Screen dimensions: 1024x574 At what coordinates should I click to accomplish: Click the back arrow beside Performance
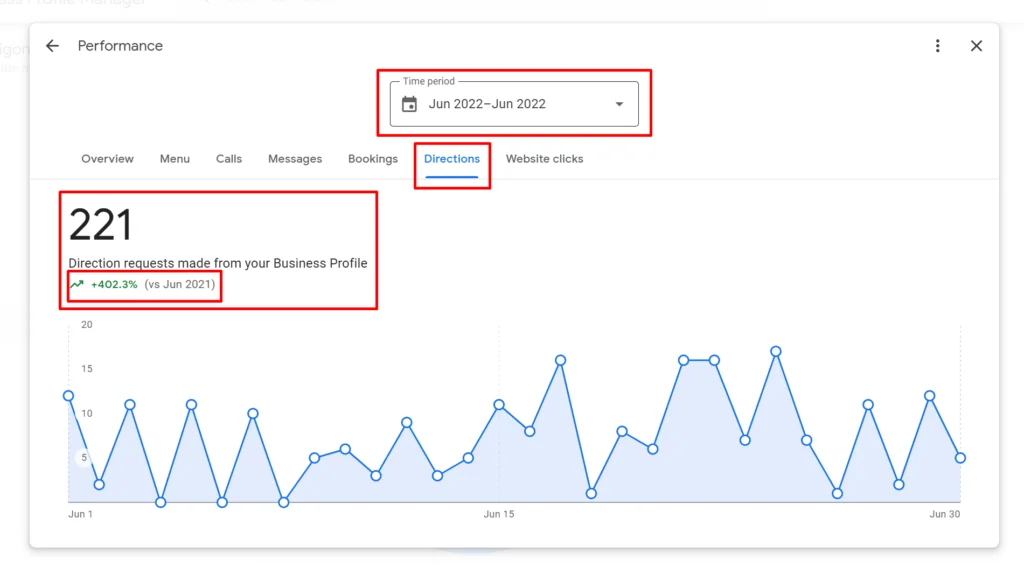click(52, 46)
